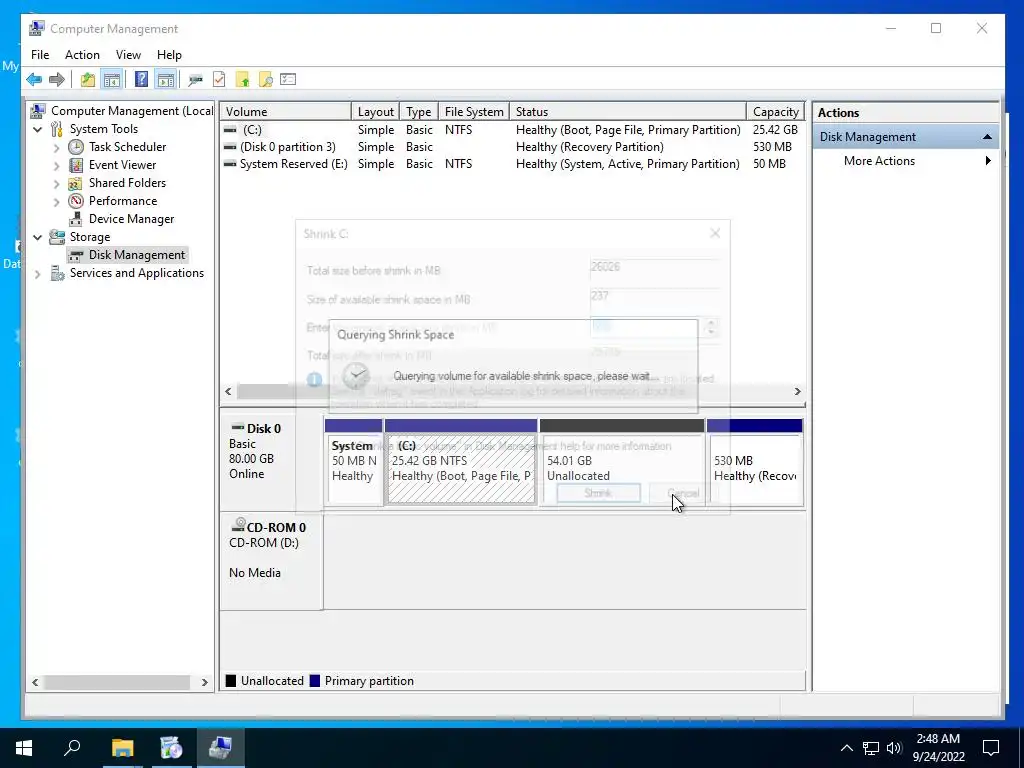Click the Up One Level folder icon

[88, 80]
